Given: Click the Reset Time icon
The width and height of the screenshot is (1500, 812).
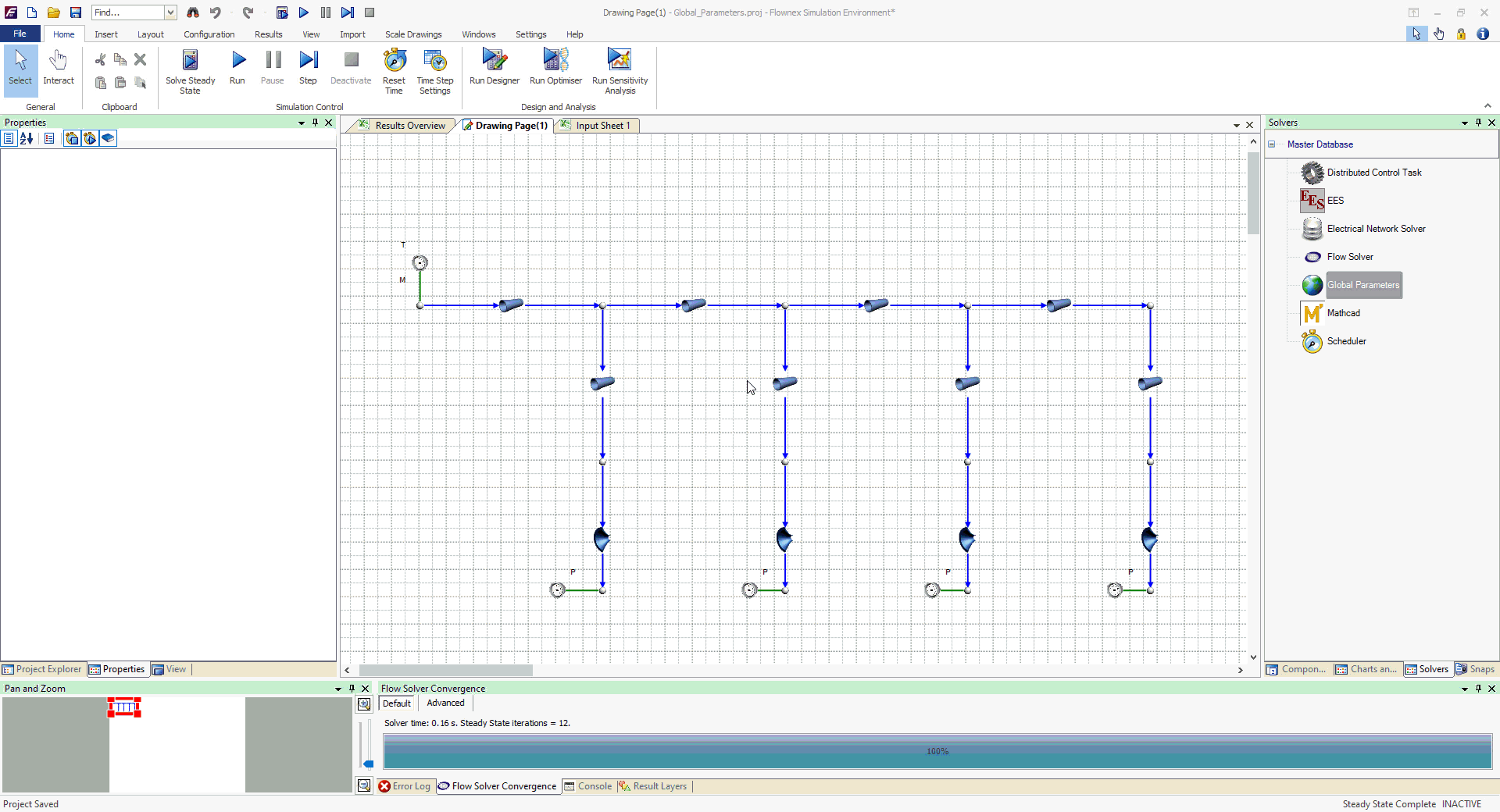Looking at the screenshot, I should [x=394, y=61].
